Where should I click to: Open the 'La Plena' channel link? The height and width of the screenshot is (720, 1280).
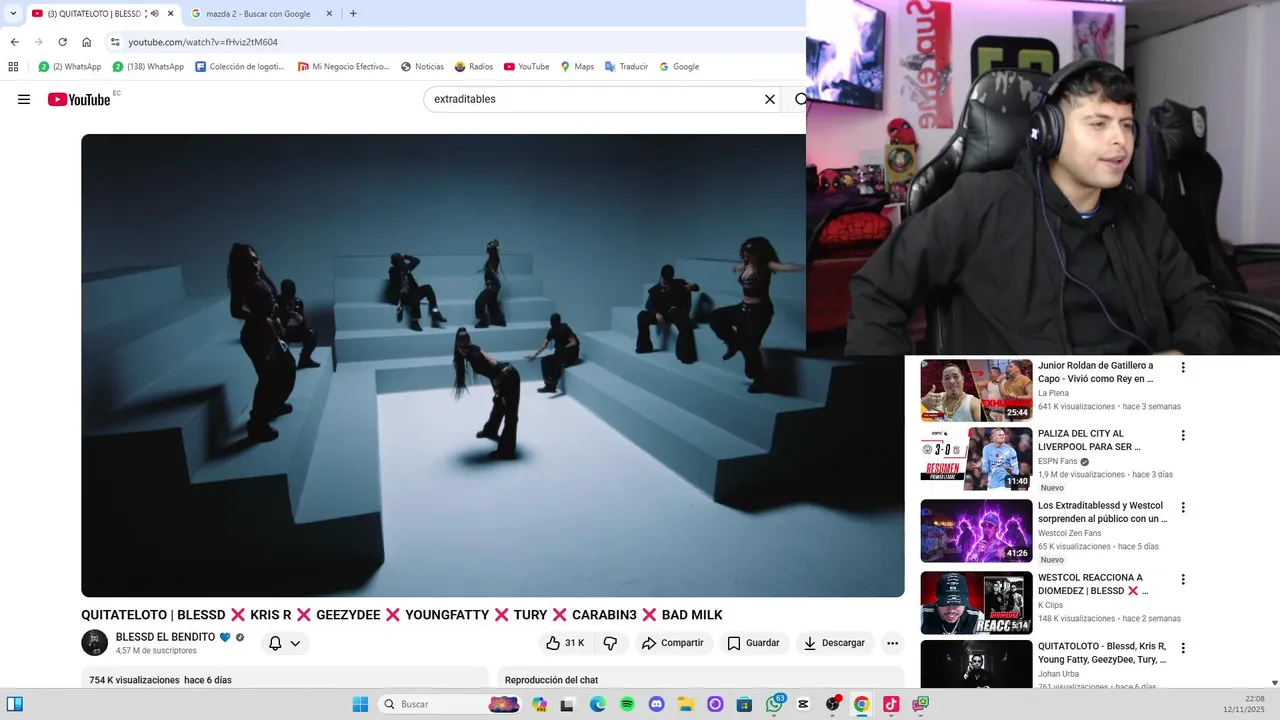1053,393
